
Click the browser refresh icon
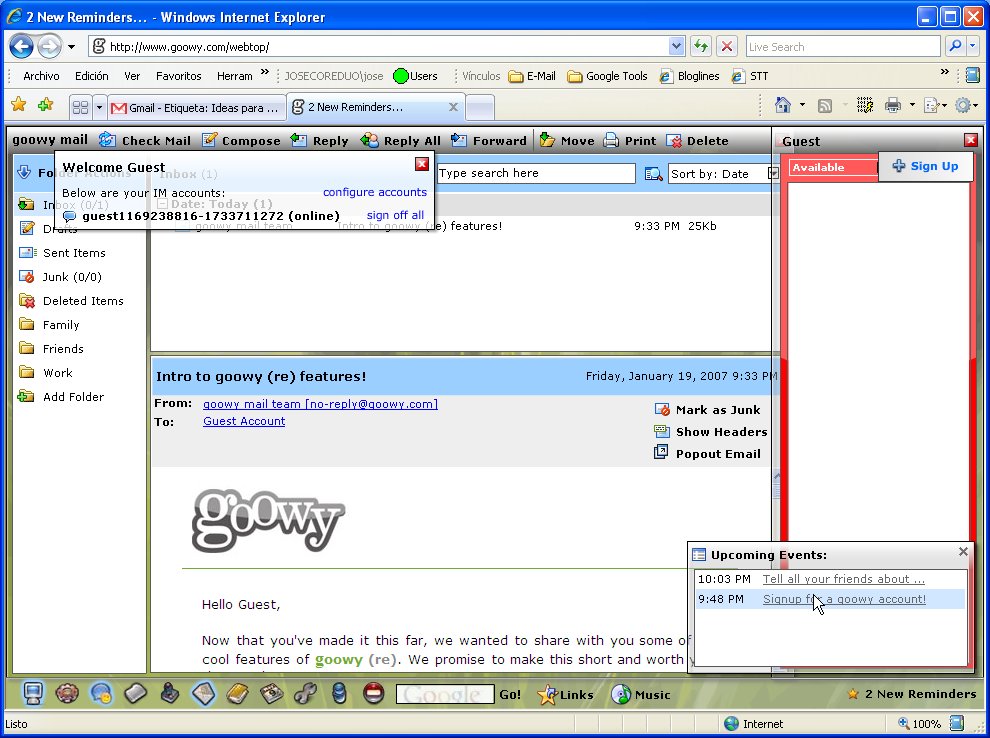click(x=701, y=46)
